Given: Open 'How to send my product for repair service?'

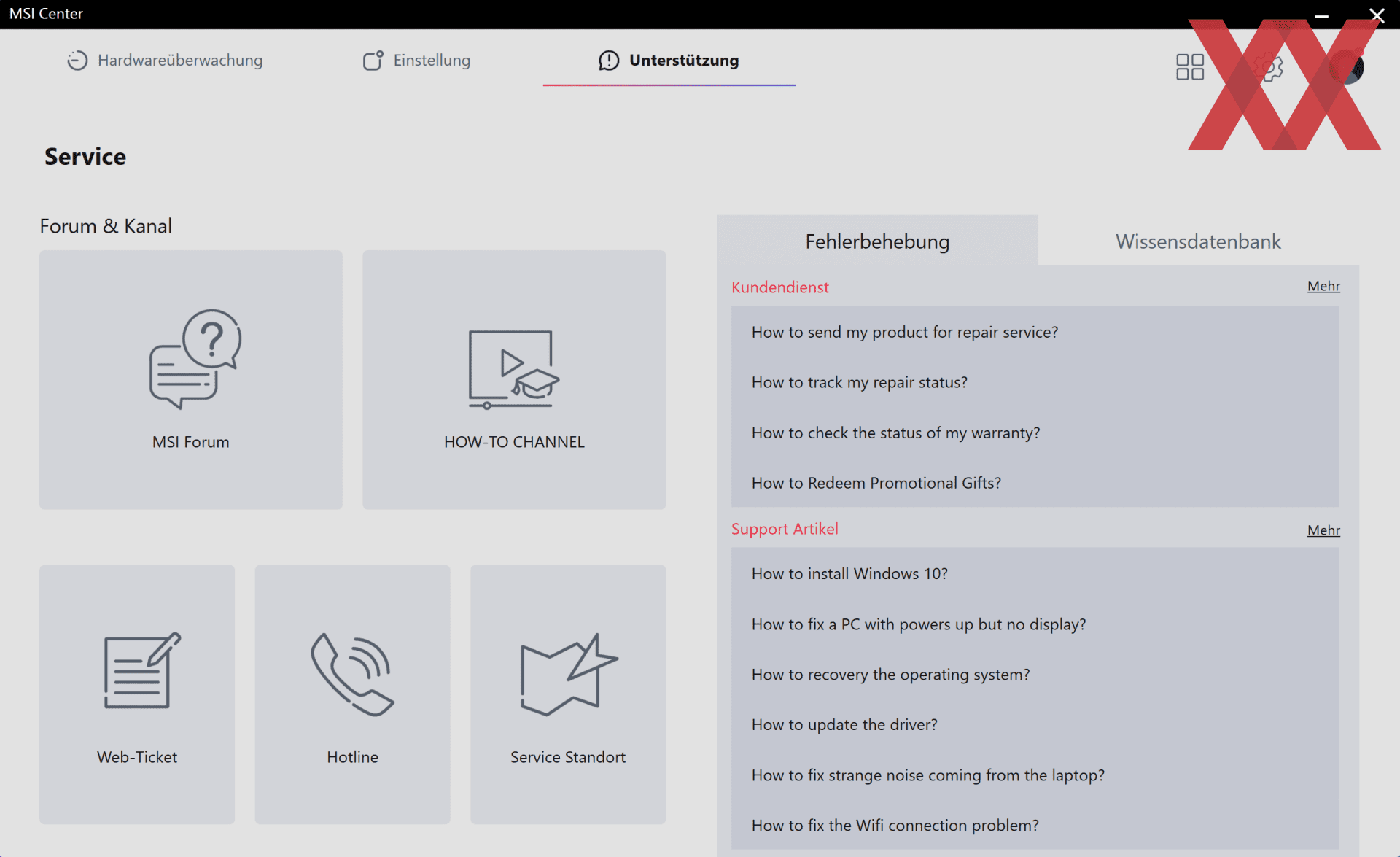Looking at the screenshot, I should 1035,332.
